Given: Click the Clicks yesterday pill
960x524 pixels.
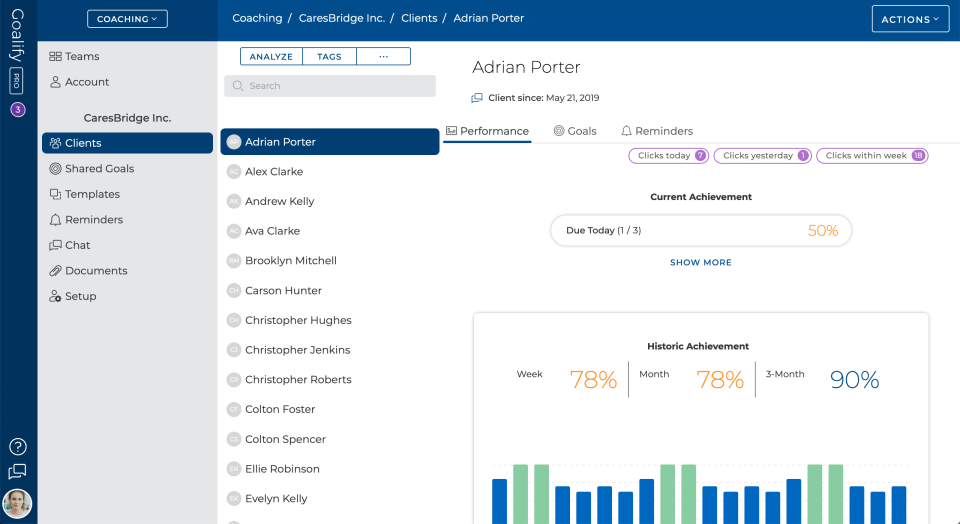Looking at the screenshot, I should coord(763,156).
